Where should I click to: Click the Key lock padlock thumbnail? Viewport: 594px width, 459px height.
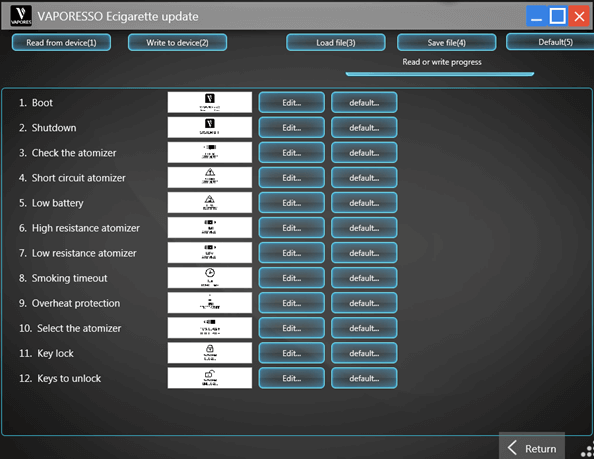[x=210, y=353]
